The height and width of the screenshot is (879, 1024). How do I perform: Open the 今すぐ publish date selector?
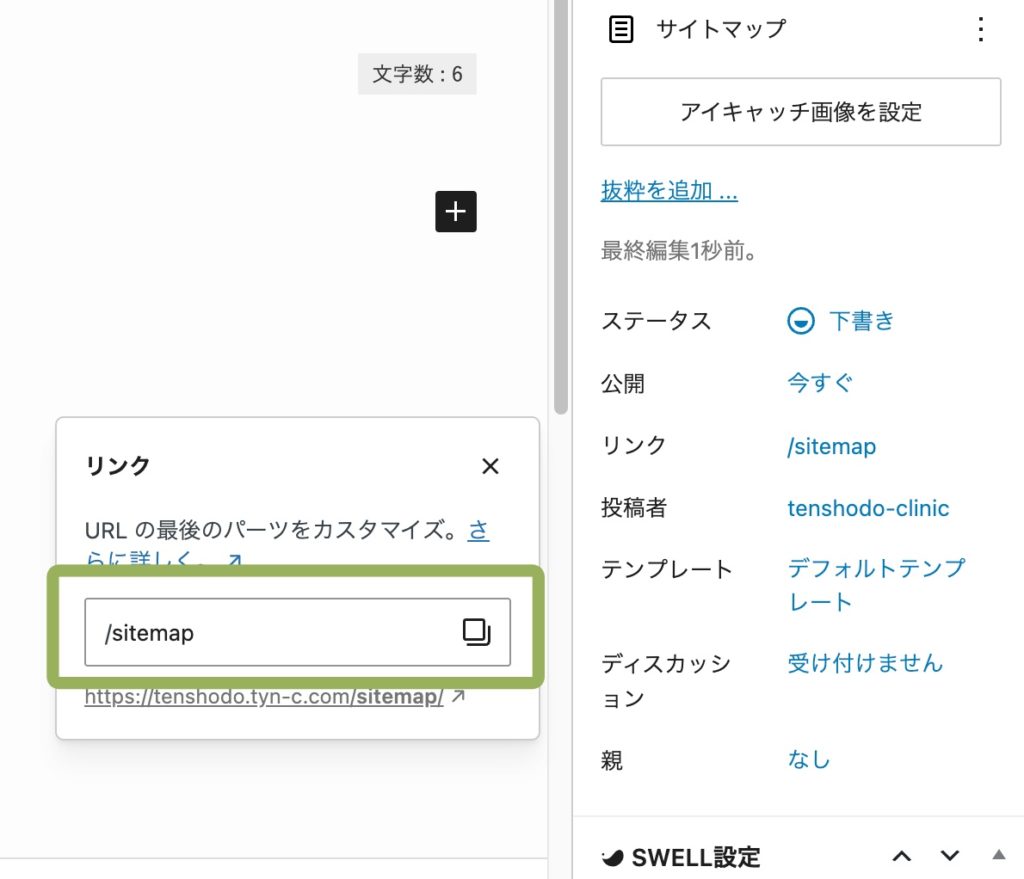pos(819,382)
